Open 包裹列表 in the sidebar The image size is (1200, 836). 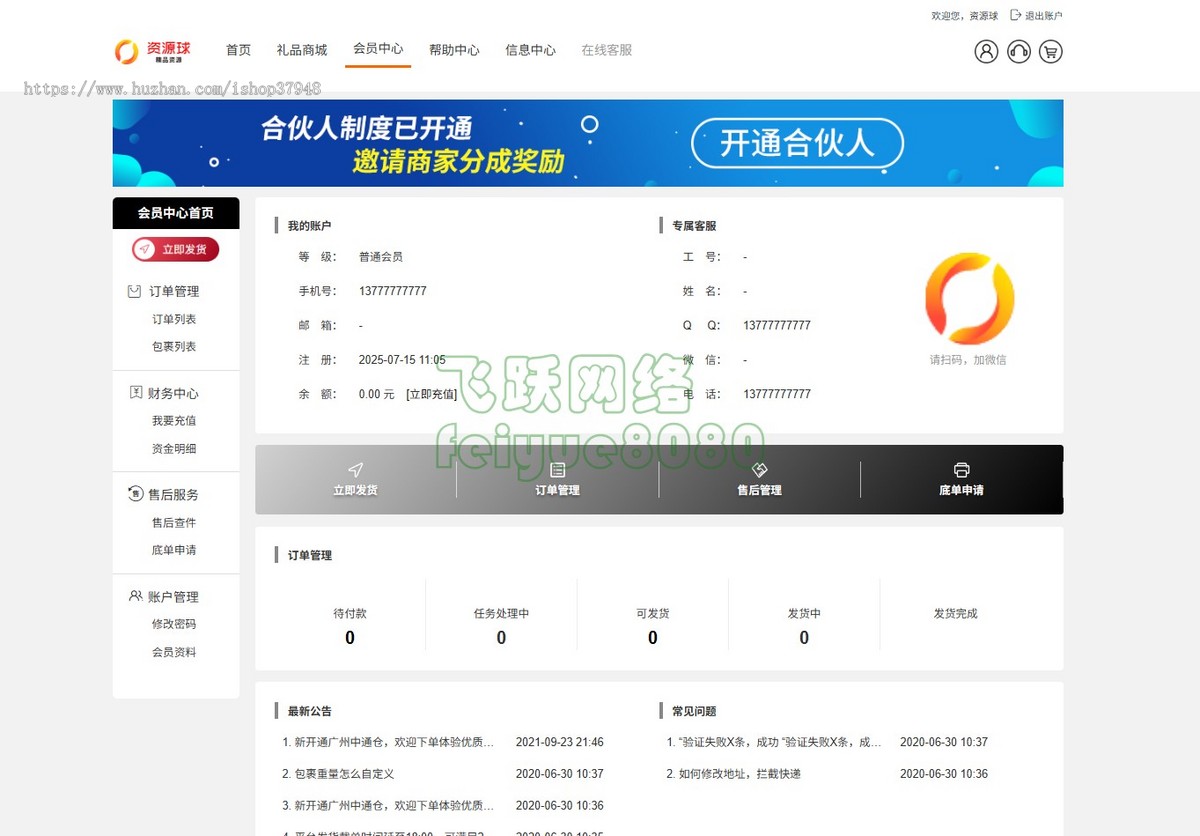click(x=174, y=346)
